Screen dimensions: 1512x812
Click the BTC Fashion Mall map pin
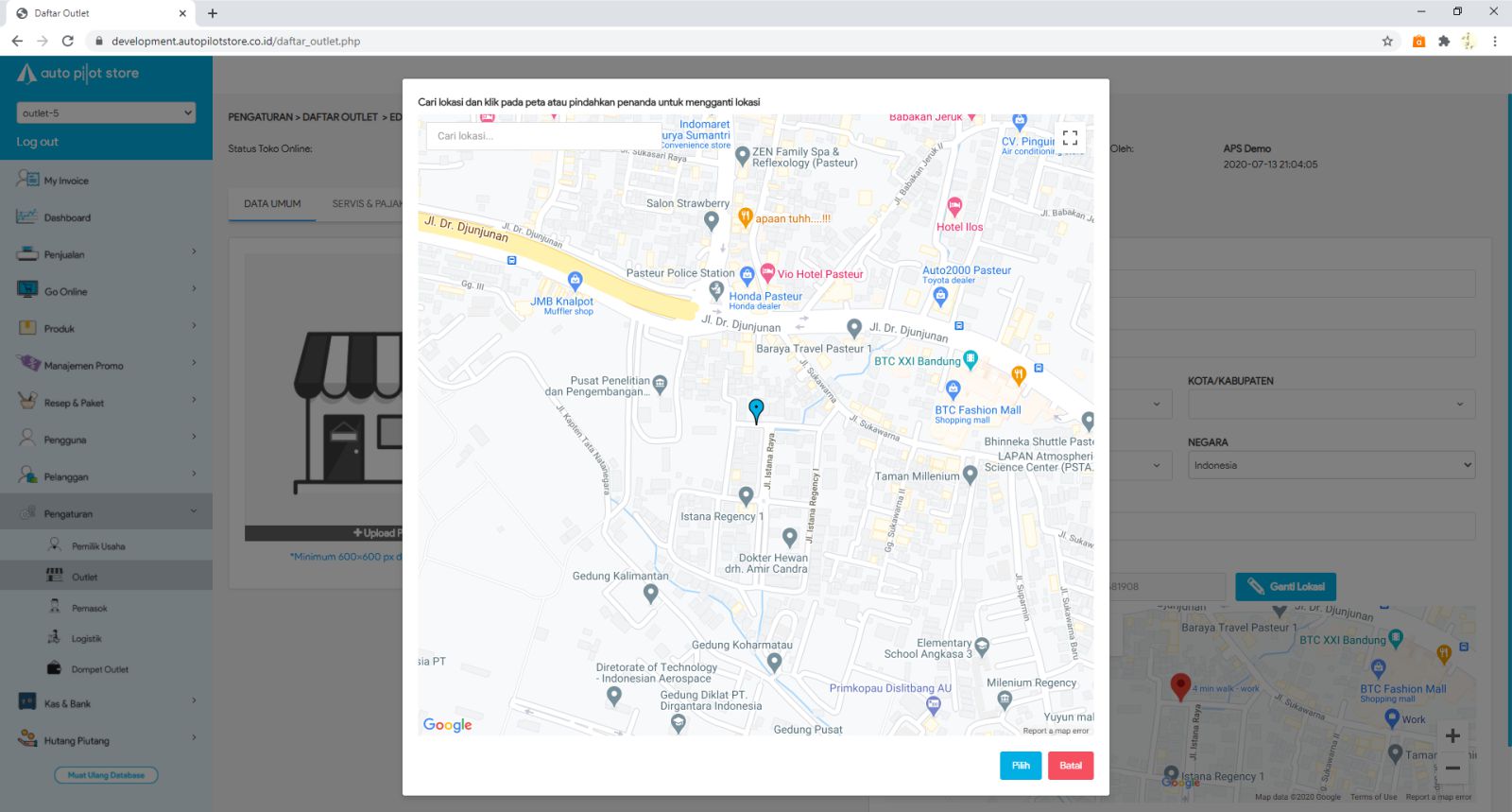[953, 389]
